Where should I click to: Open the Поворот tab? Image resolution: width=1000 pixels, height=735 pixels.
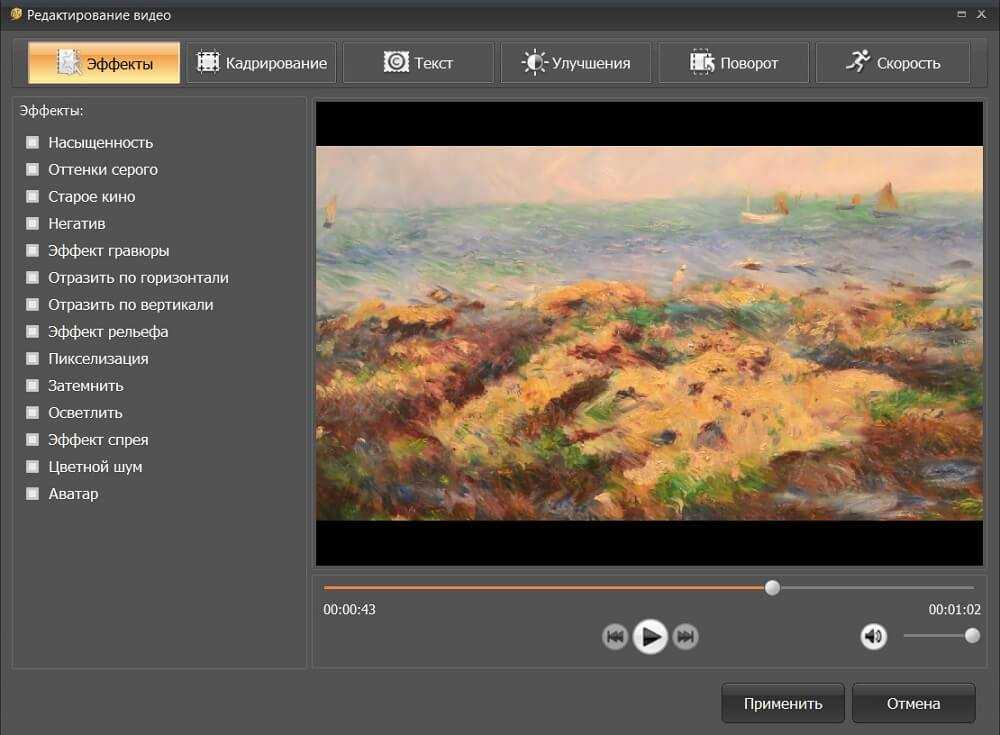[734, 63]
